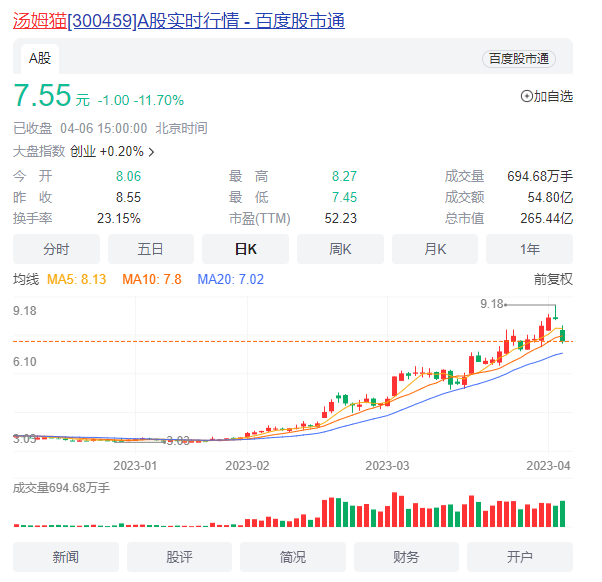Click the 2023-02 date axis label
This screenshot has width=602, height=582.
click(x=247, y=466)
